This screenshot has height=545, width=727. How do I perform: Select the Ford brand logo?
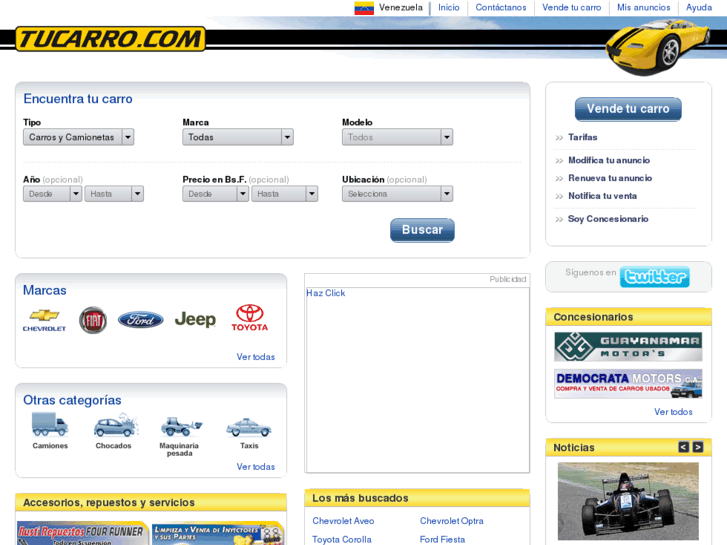click(140, 320)
